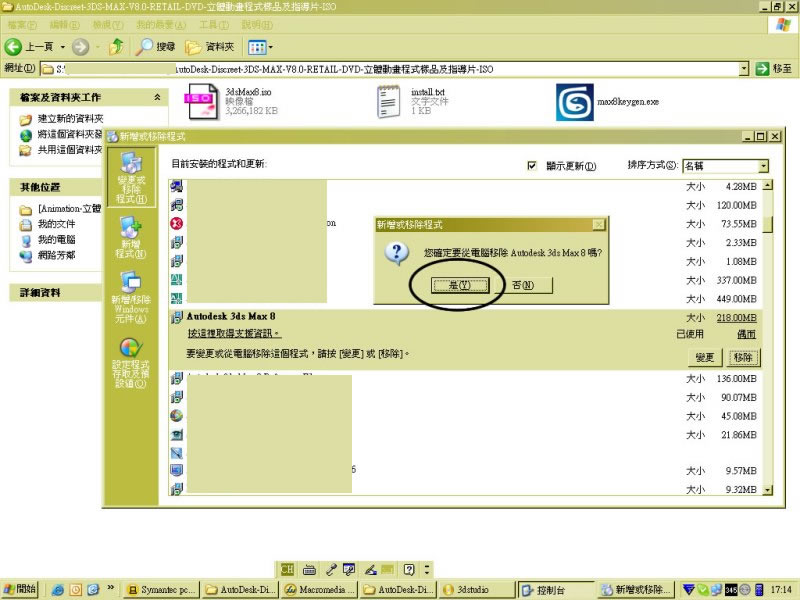Click the 120.00MB size value
This screenshot has width=800, height=600.
[x=736, y=205]
